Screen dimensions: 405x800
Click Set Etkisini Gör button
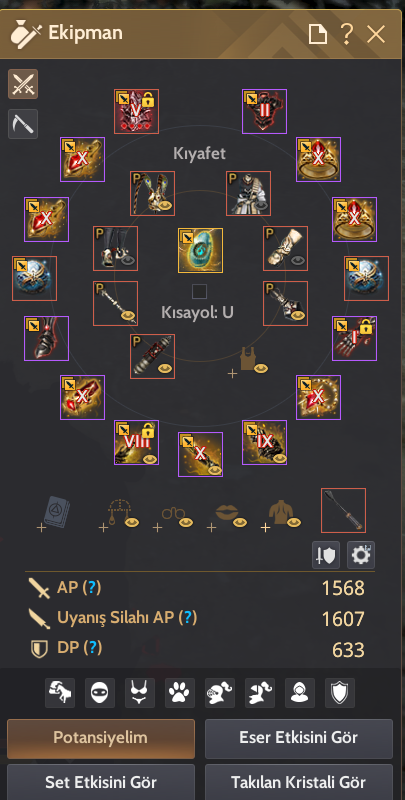[101, 782]
